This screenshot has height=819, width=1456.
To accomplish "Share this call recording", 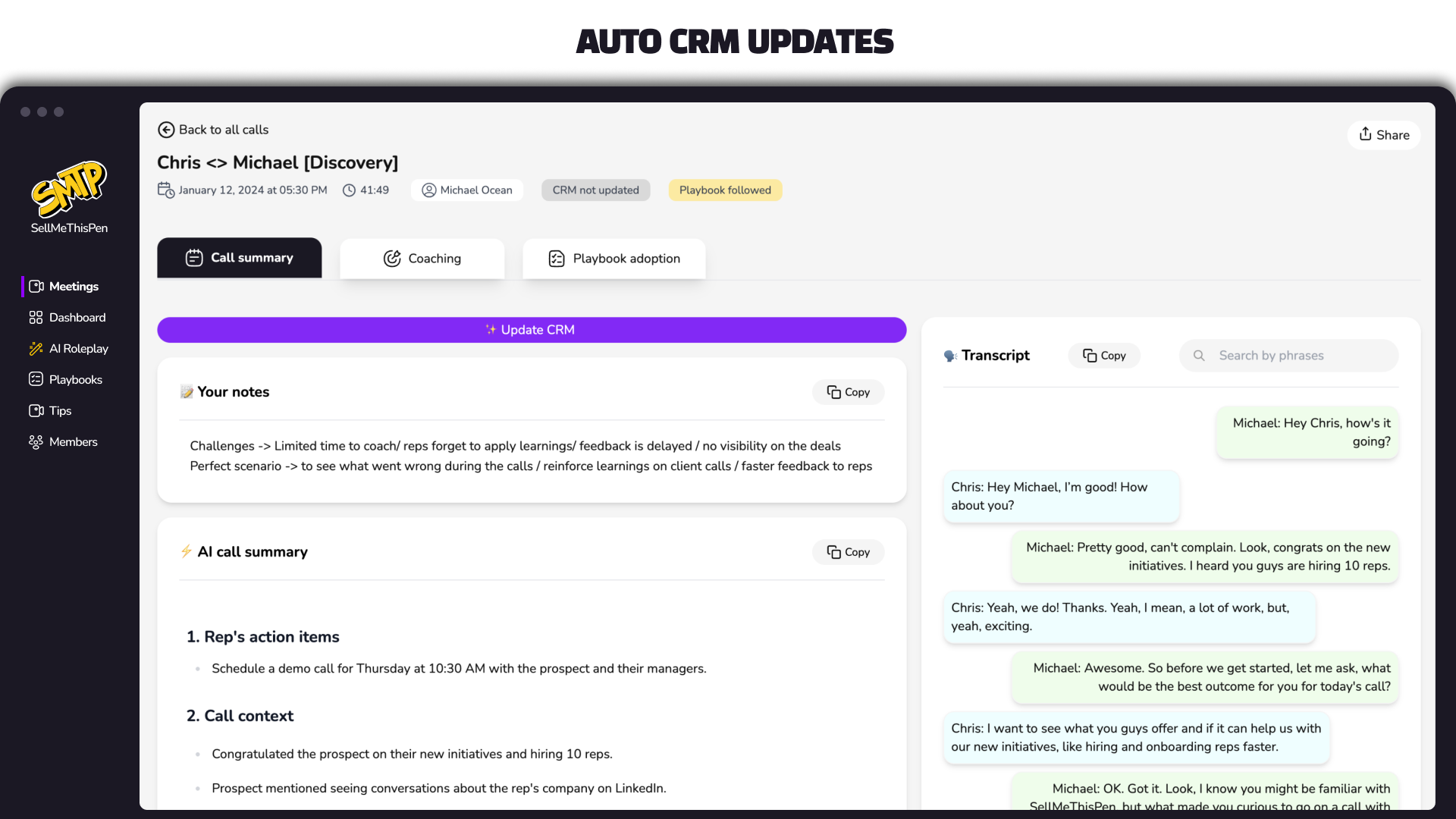I will [x=1384, y=135].
